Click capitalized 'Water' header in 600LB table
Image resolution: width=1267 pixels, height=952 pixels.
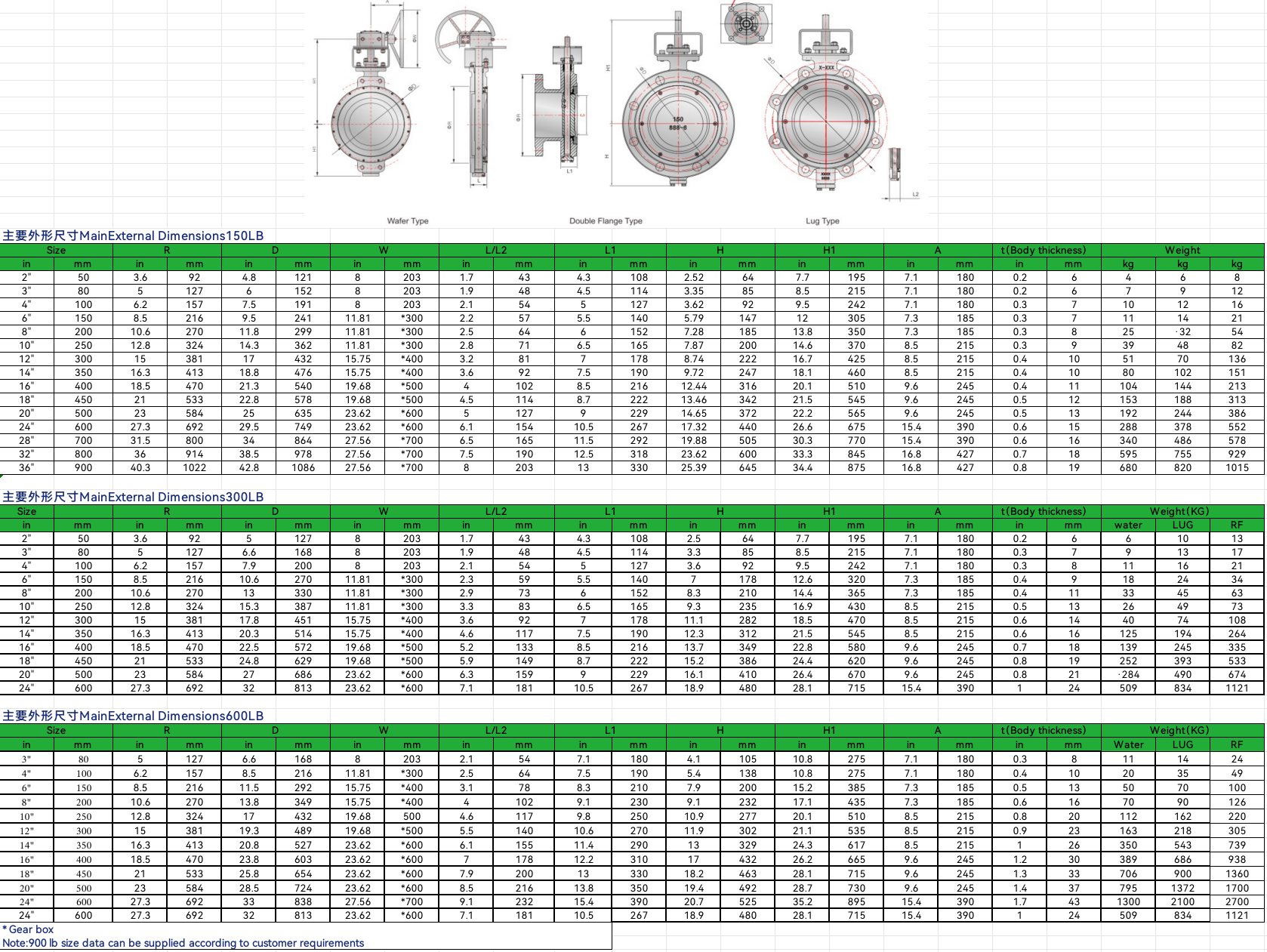pyautogui.click(x=1128, y=744)
